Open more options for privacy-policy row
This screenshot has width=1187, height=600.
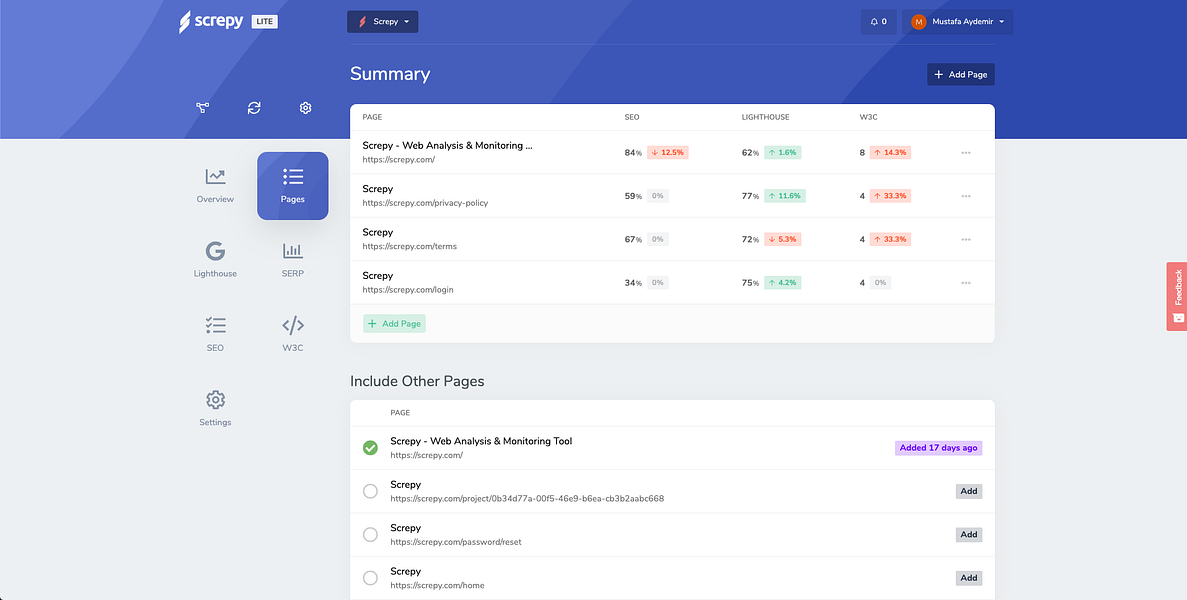tap(966, 196)
